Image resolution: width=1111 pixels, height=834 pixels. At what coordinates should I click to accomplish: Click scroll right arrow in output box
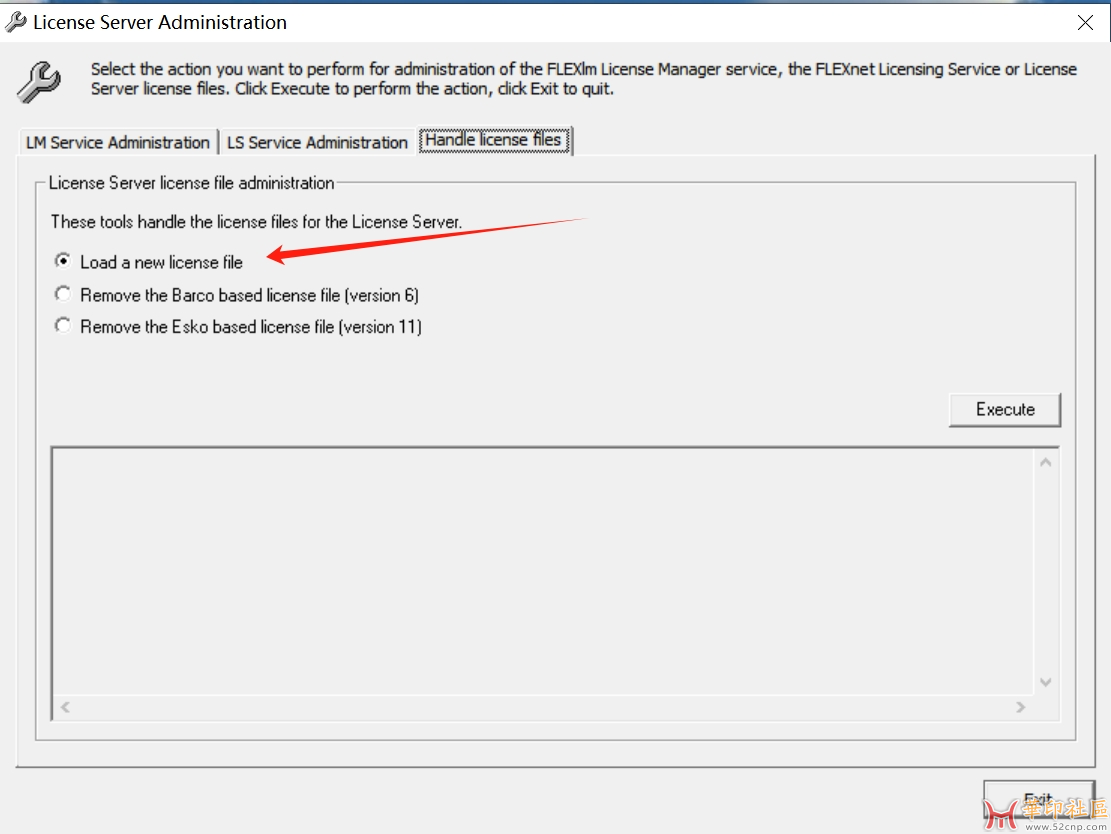(x=1020, y=706)
